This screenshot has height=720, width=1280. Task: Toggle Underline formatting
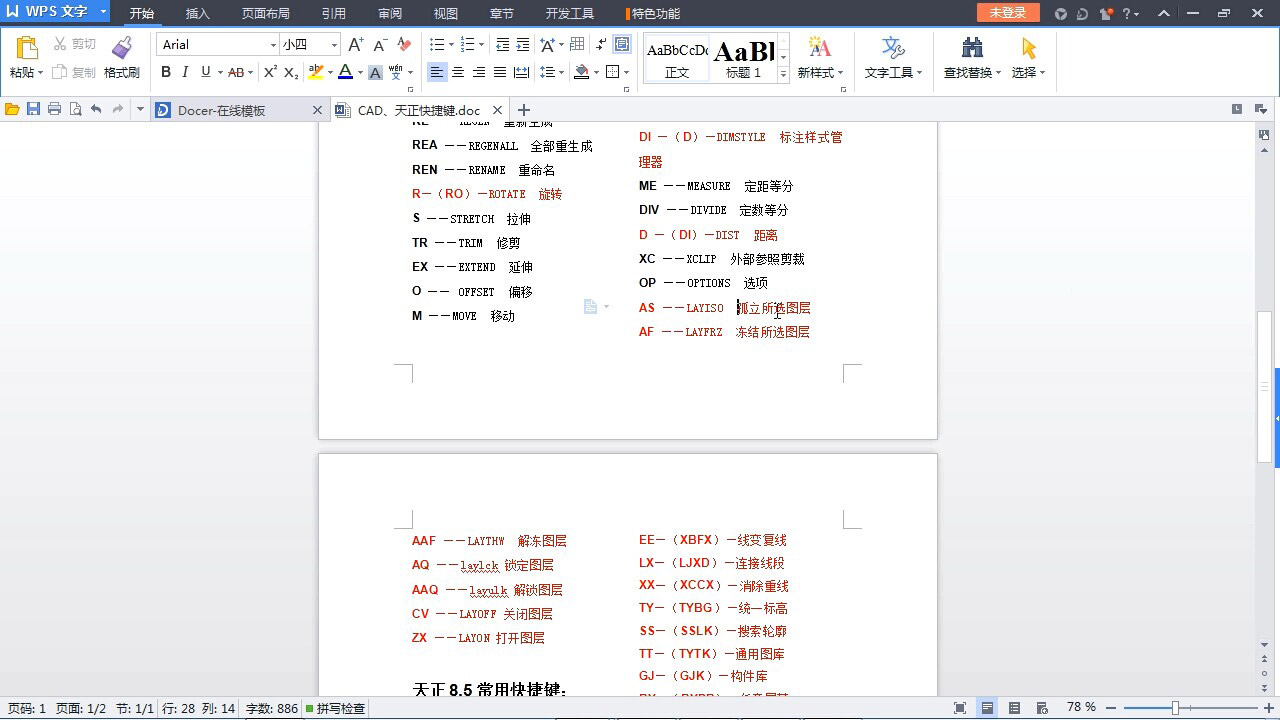click(206, 72)
